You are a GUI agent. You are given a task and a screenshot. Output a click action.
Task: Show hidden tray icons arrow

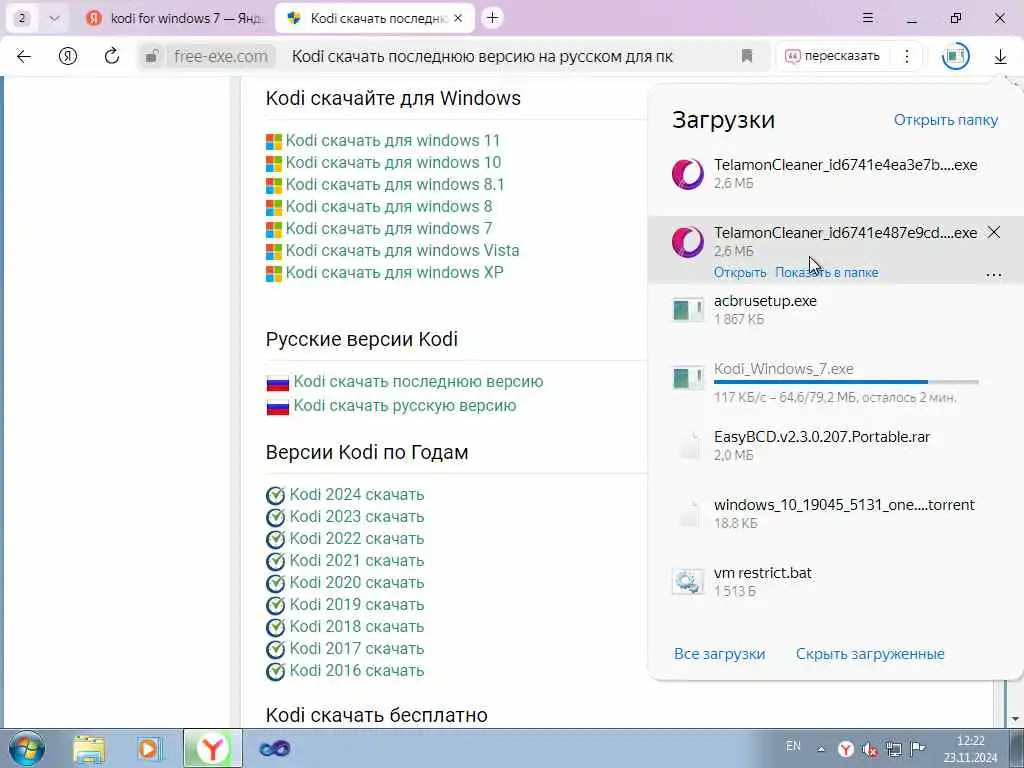click(x=821, y=749)
